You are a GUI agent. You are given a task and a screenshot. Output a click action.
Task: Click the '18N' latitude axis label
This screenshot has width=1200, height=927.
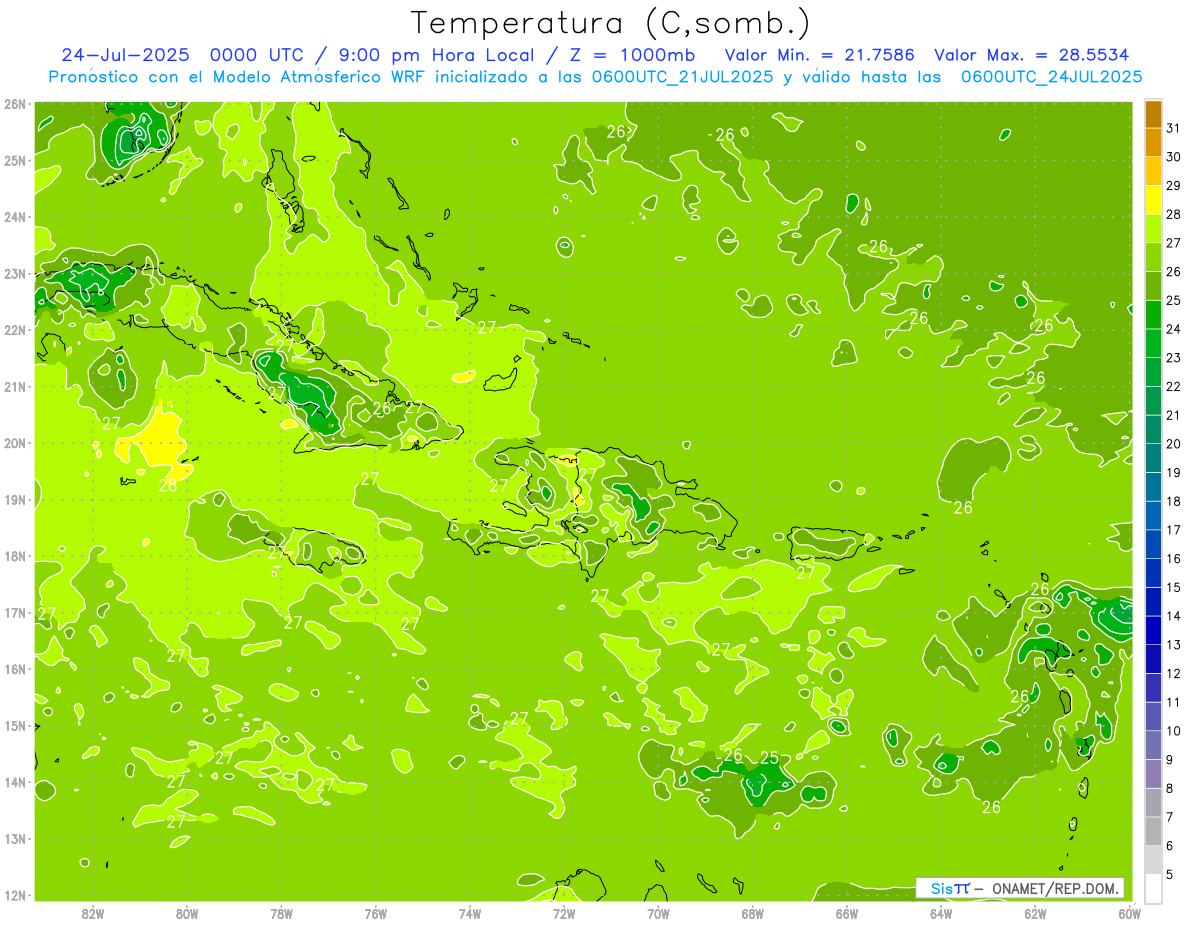15,556
